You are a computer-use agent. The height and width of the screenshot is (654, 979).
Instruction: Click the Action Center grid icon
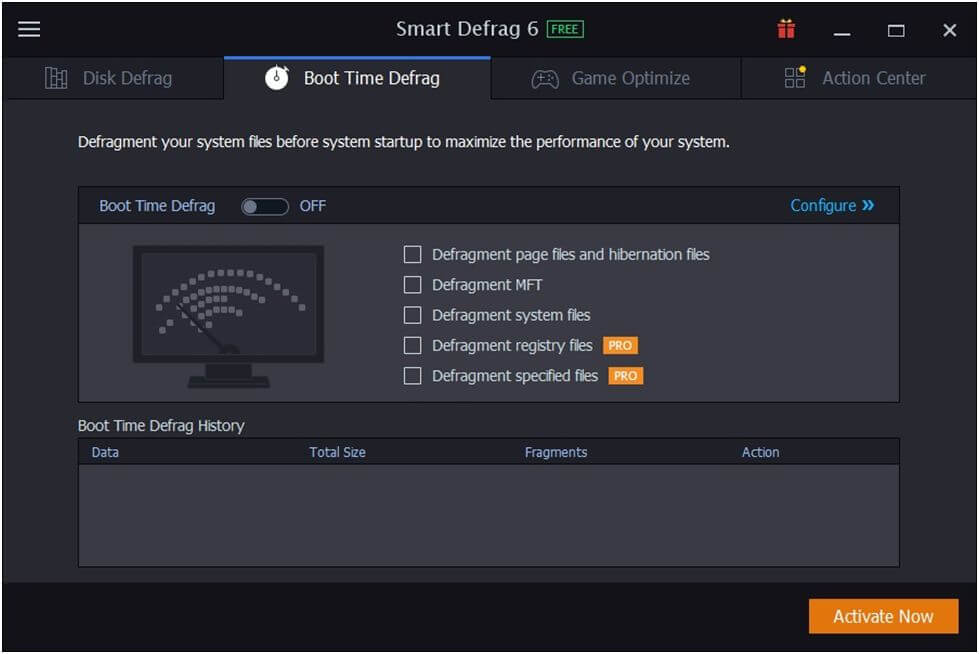point(795,78)
